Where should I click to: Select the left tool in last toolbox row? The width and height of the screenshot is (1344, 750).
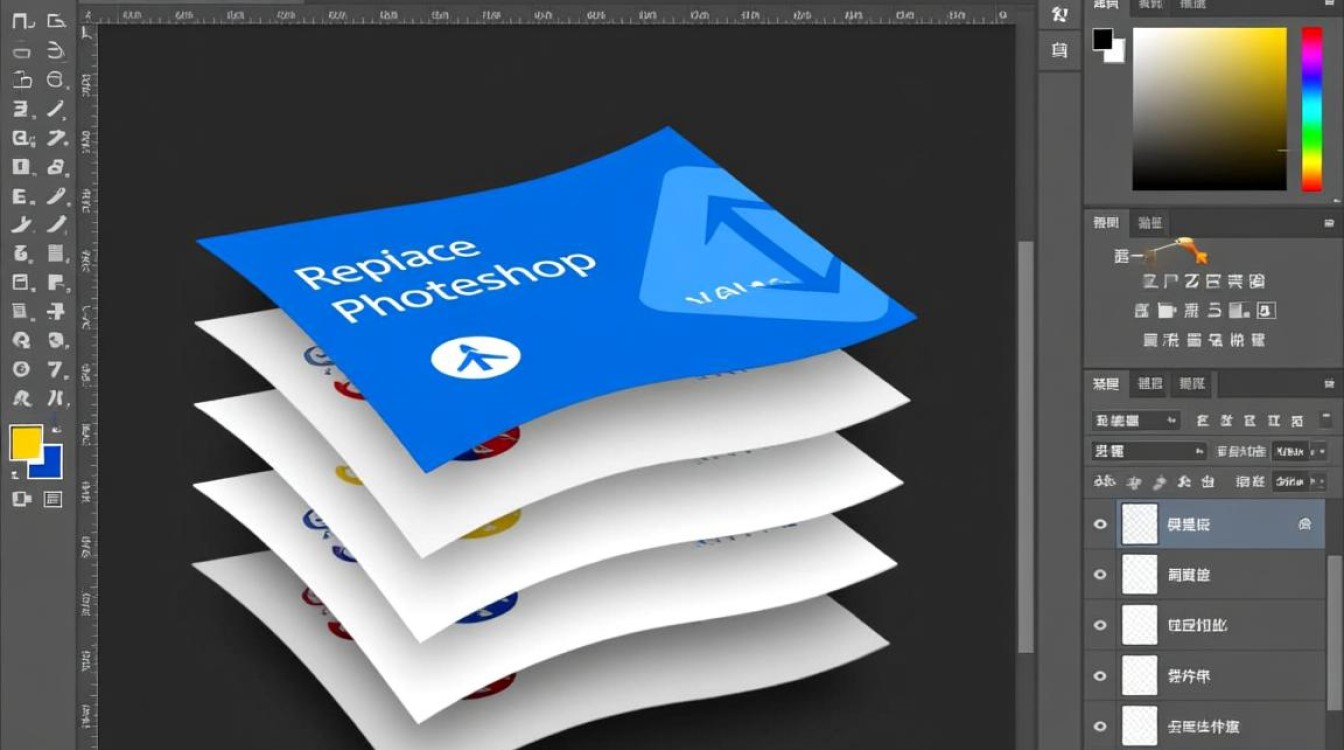(22, 398)
